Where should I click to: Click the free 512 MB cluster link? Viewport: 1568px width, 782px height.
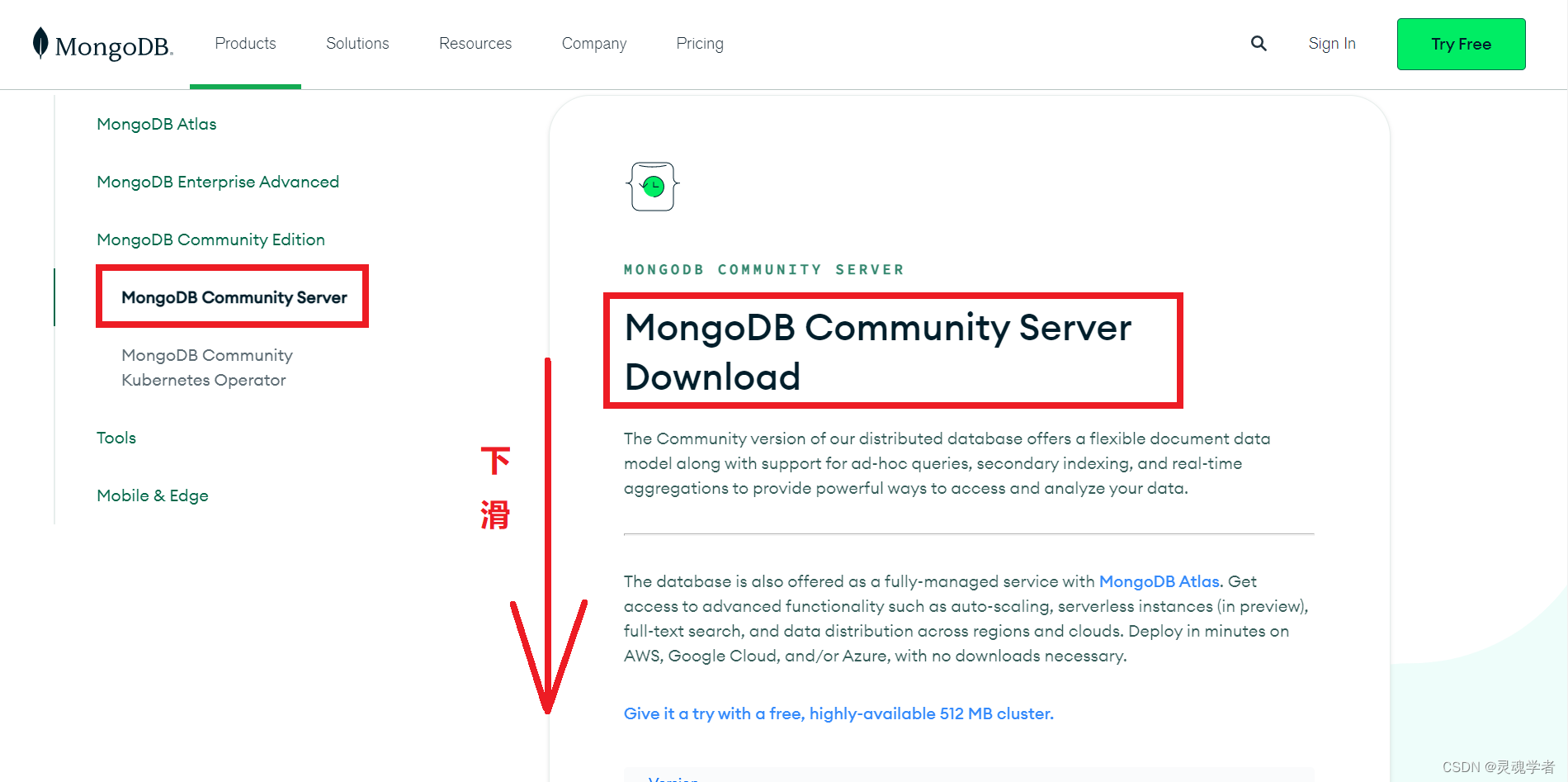click(x=838, y=713)
